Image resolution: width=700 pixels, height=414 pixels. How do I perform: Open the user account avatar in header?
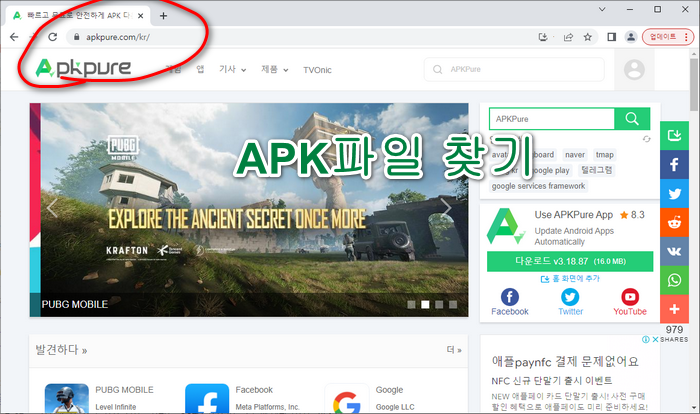point(634,69)
